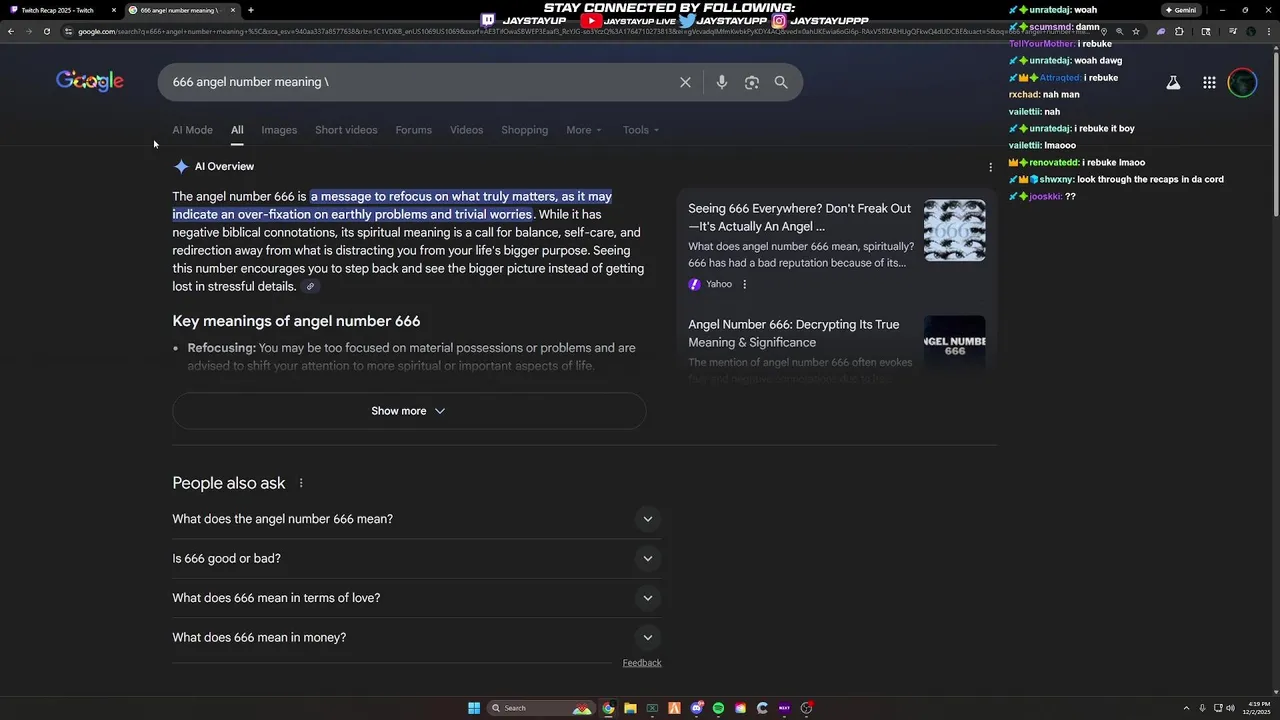Close the Twitch Recap 2025 tab
Viewport: 1280px width, 720px height.
click(x=114, y=10)
